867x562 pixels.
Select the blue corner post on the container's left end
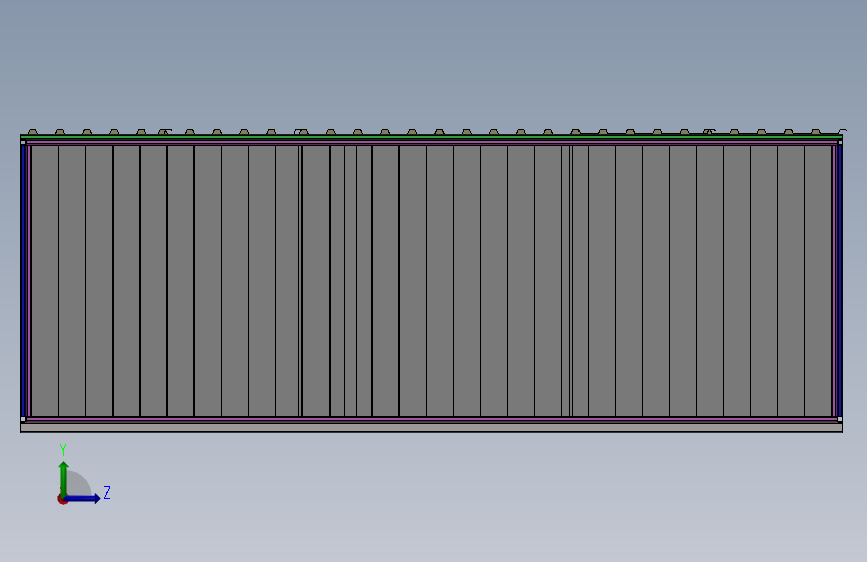pyautogui.click(x=23, y=280)
